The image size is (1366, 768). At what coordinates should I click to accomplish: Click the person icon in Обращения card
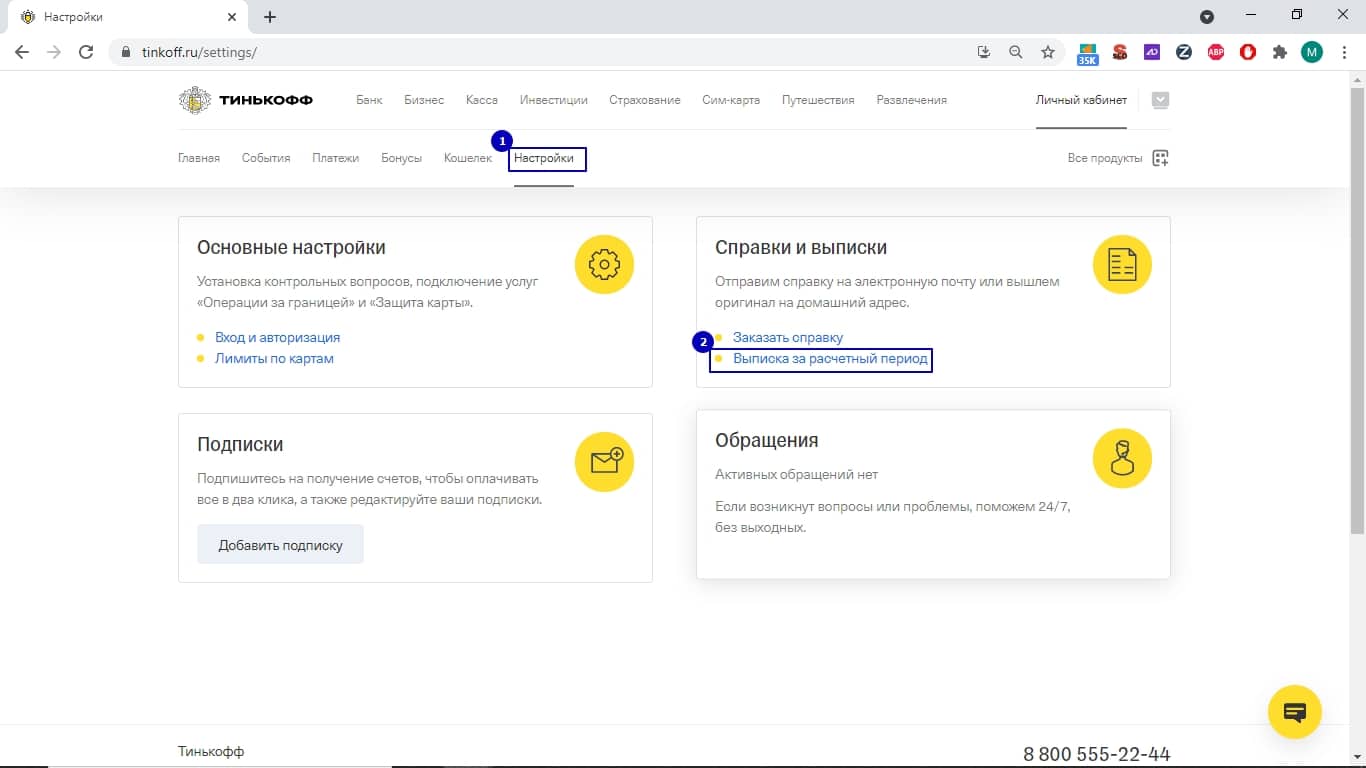1122,458
